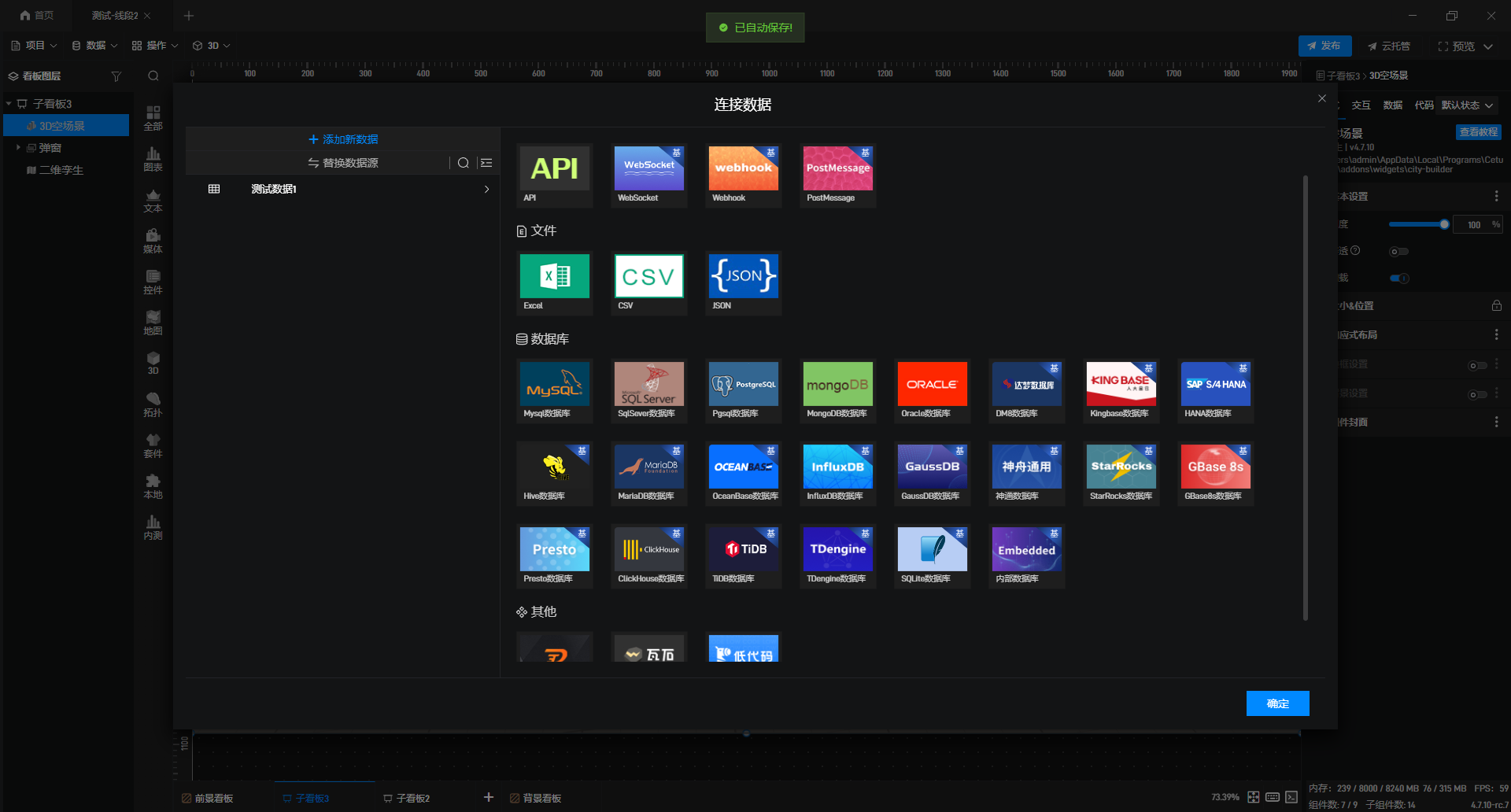Click the 发布 publish button

click(1325, 46)
